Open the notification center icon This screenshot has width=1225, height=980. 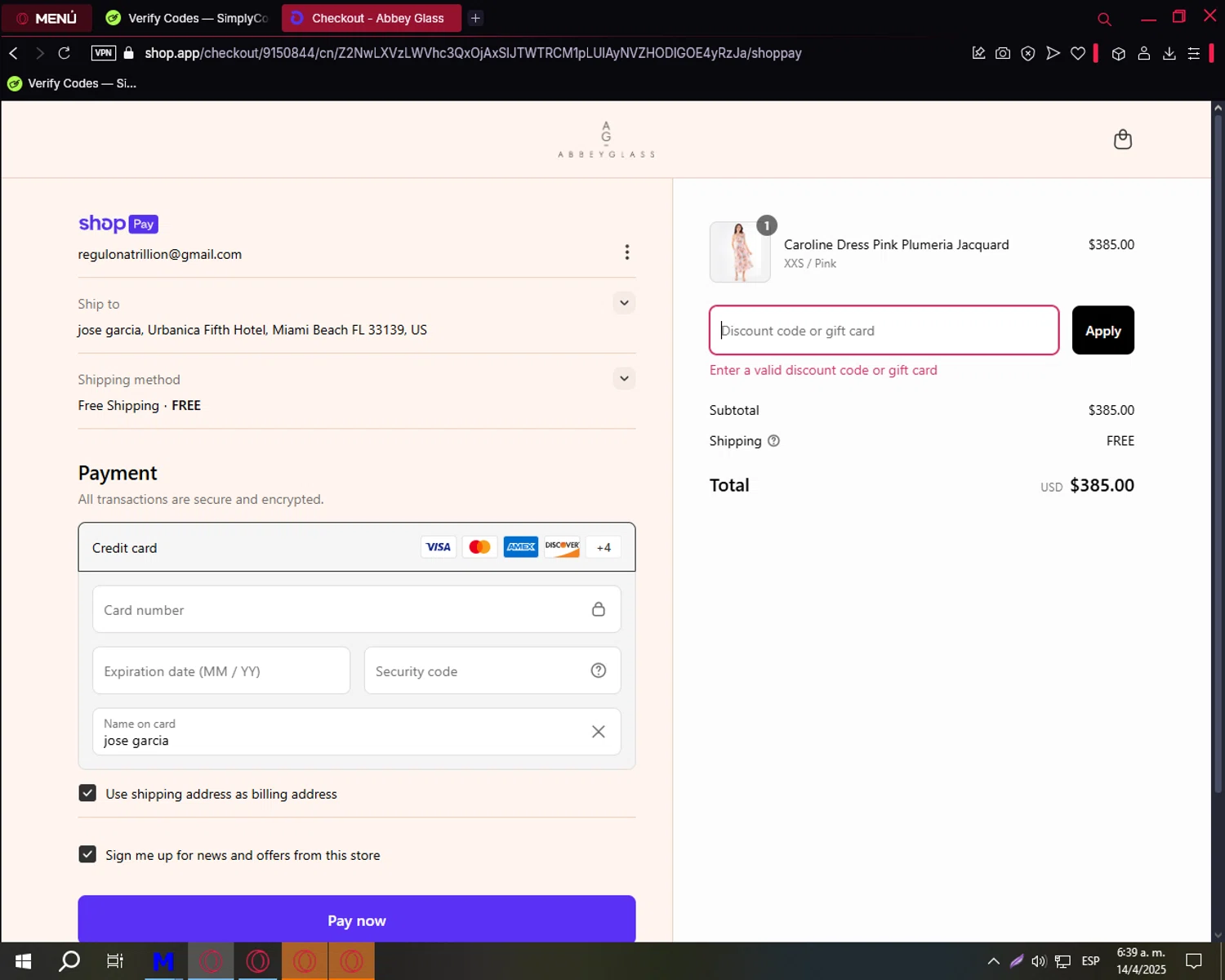1194,961
